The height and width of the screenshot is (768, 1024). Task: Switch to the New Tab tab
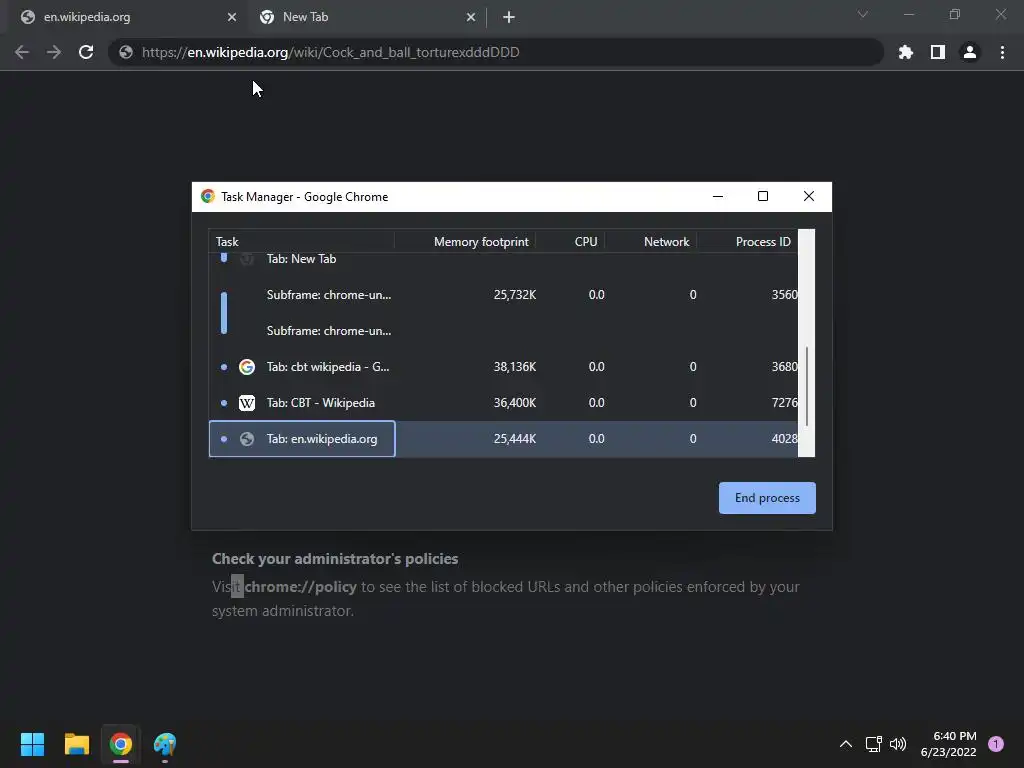(367, 17)
